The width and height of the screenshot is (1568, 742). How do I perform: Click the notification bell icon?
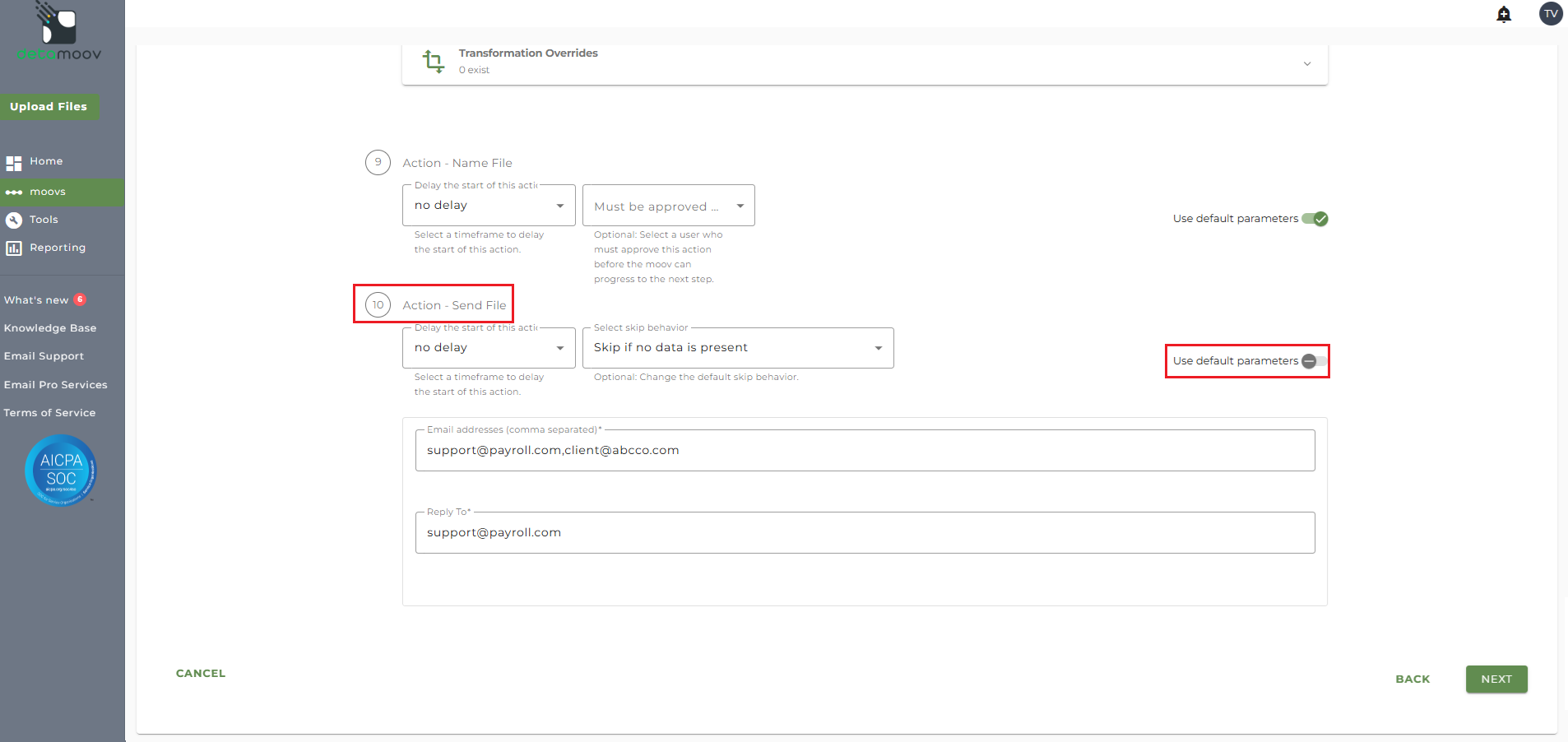coord(1504,14)
